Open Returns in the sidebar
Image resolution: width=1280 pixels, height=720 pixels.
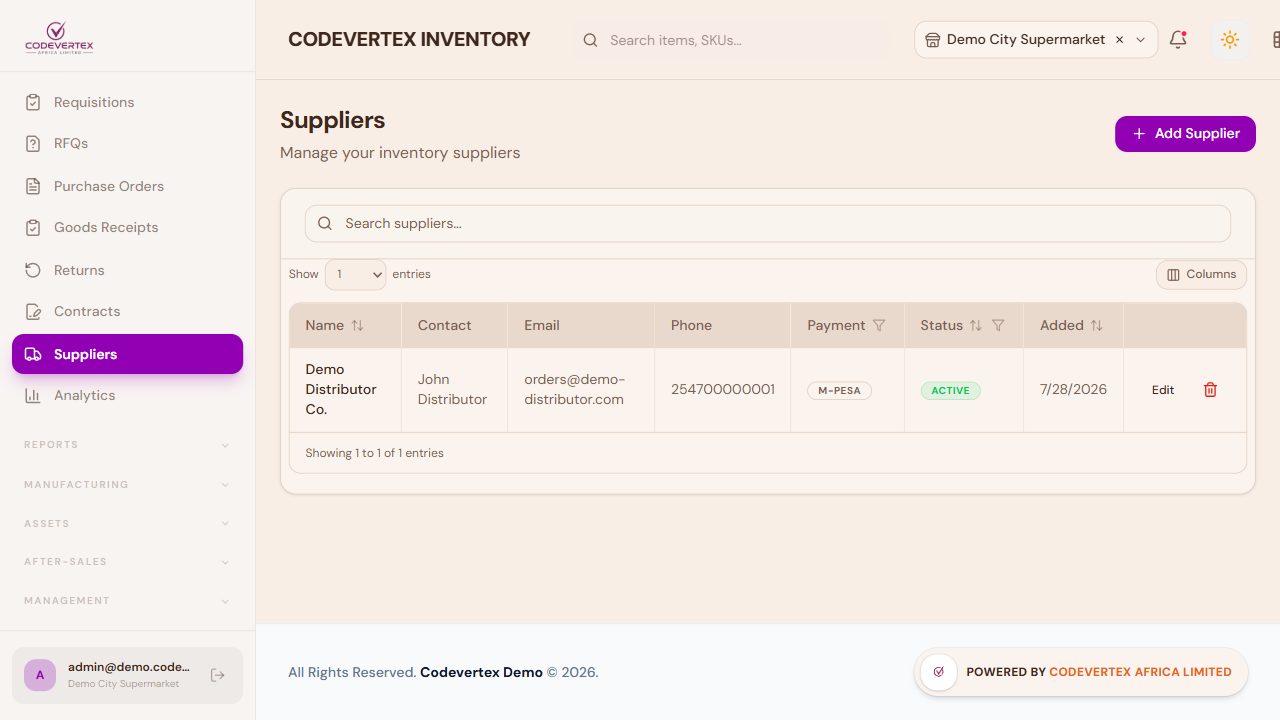127,270
